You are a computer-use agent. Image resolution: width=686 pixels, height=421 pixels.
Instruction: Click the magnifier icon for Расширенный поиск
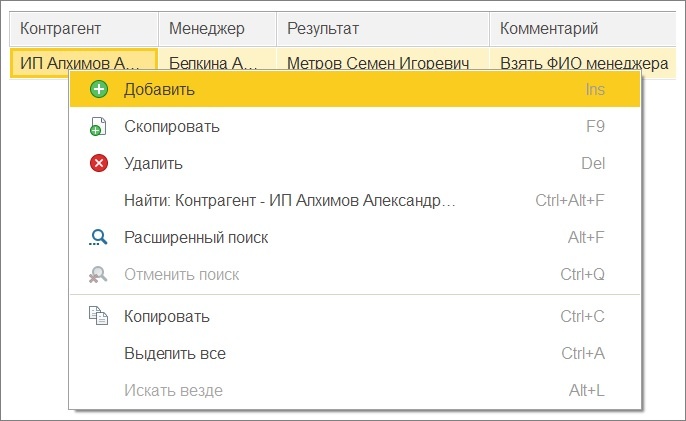98,237
